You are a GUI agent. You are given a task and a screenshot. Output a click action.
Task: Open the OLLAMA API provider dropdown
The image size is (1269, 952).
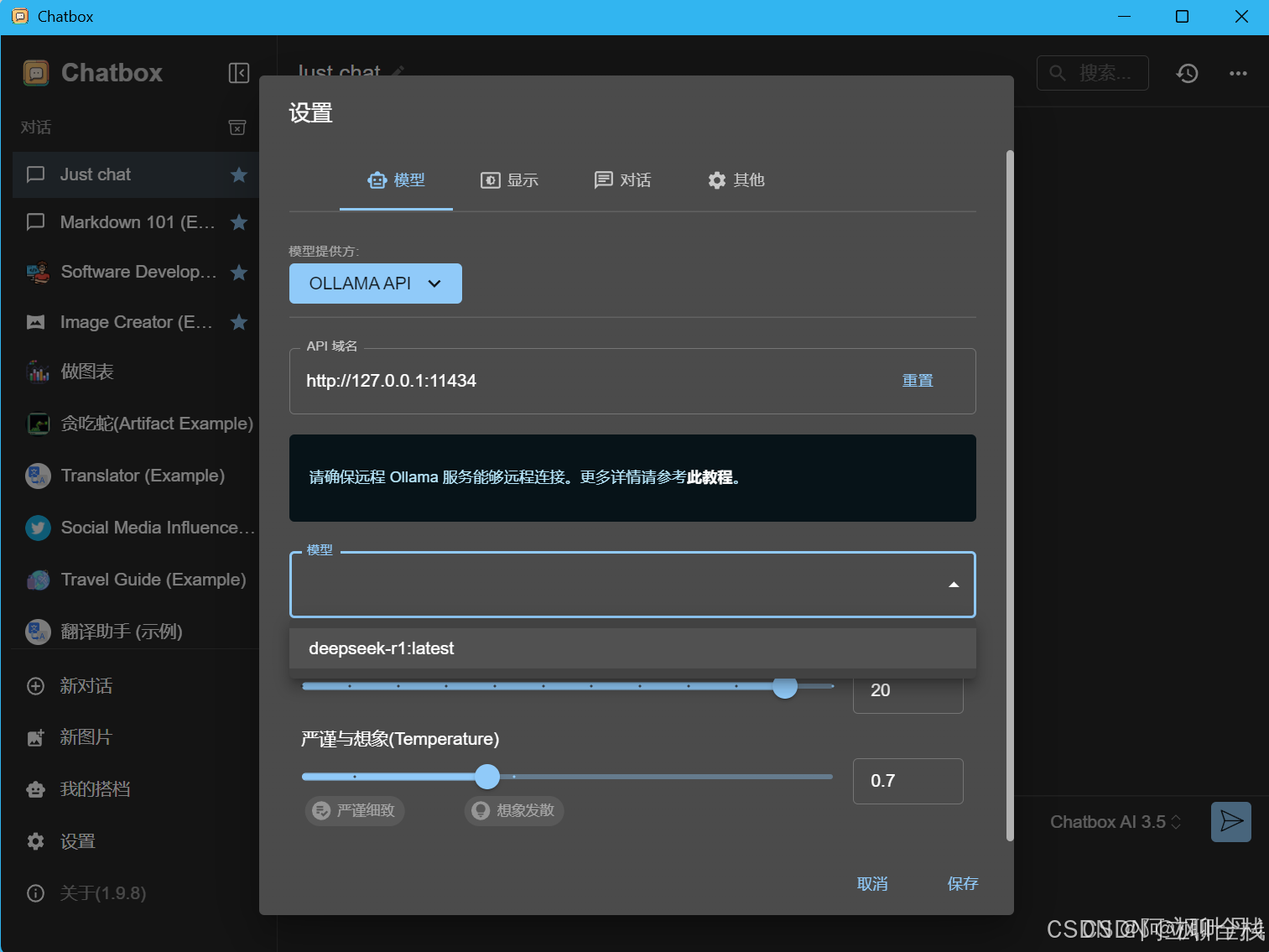[376, 284]
